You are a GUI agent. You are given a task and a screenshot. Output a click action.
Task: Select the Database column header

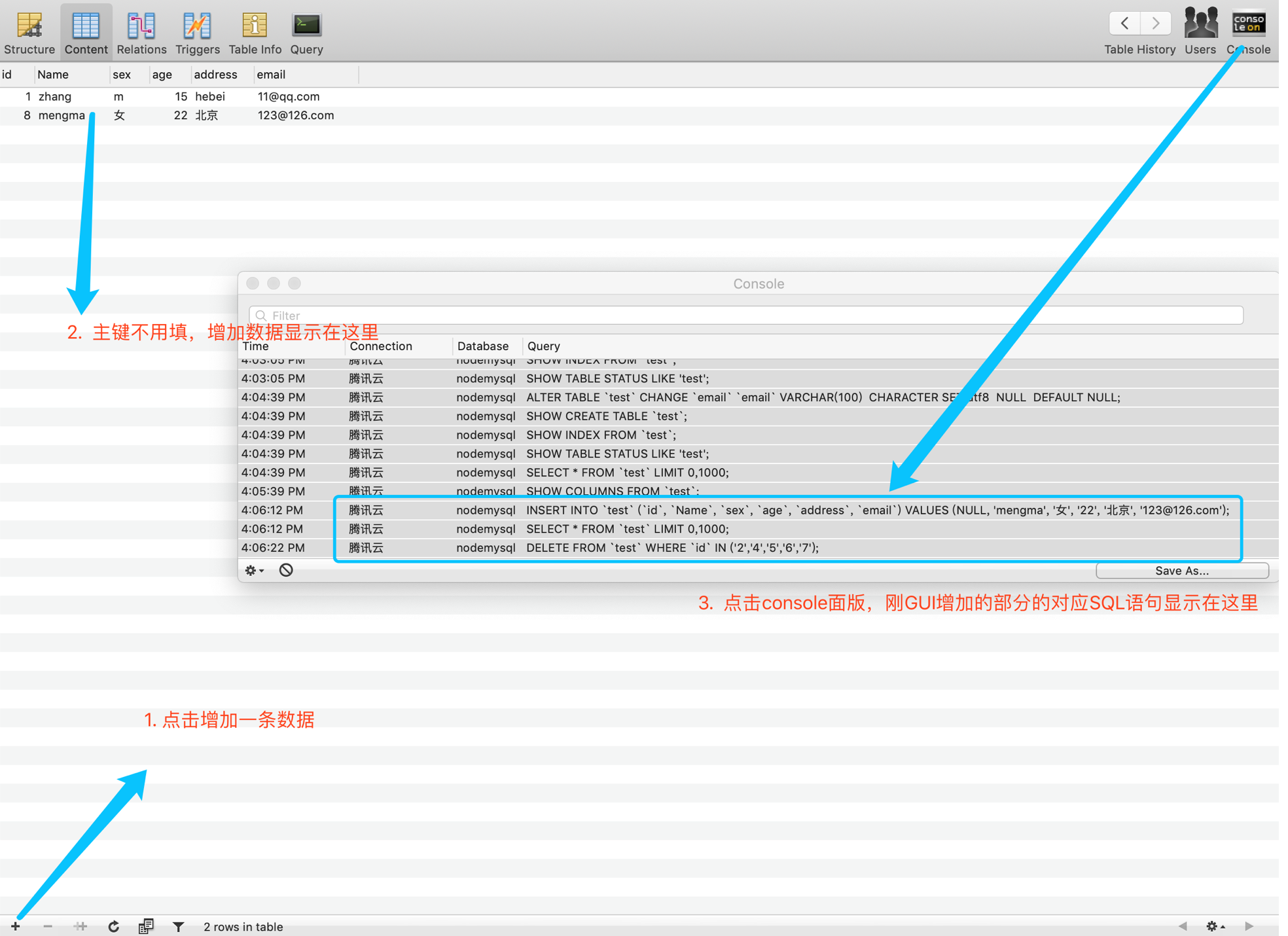pos(488,346)
